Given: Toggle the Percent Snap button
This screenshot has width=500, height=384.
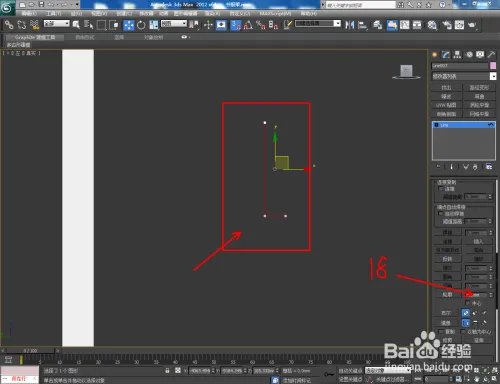Looking at the screenshot, I should click(261, 25).
